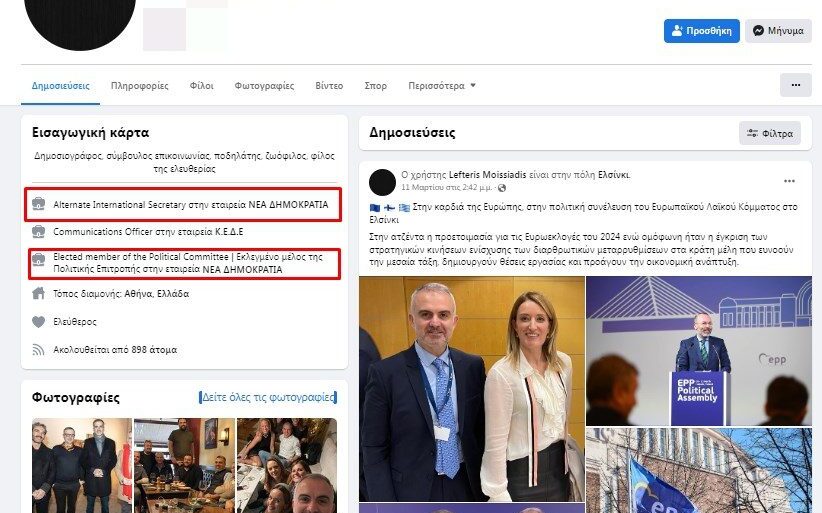Open the Φίλοι tab
The width and height of the screenshot is (822, 513).
[201, 85]
